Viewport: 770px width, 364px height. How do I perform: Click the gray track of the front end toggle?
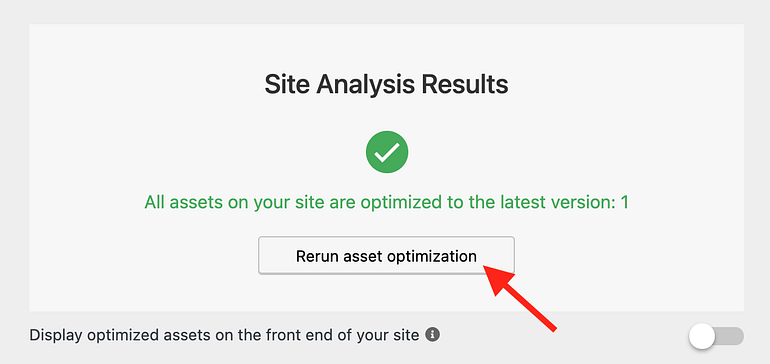(730, 336)
